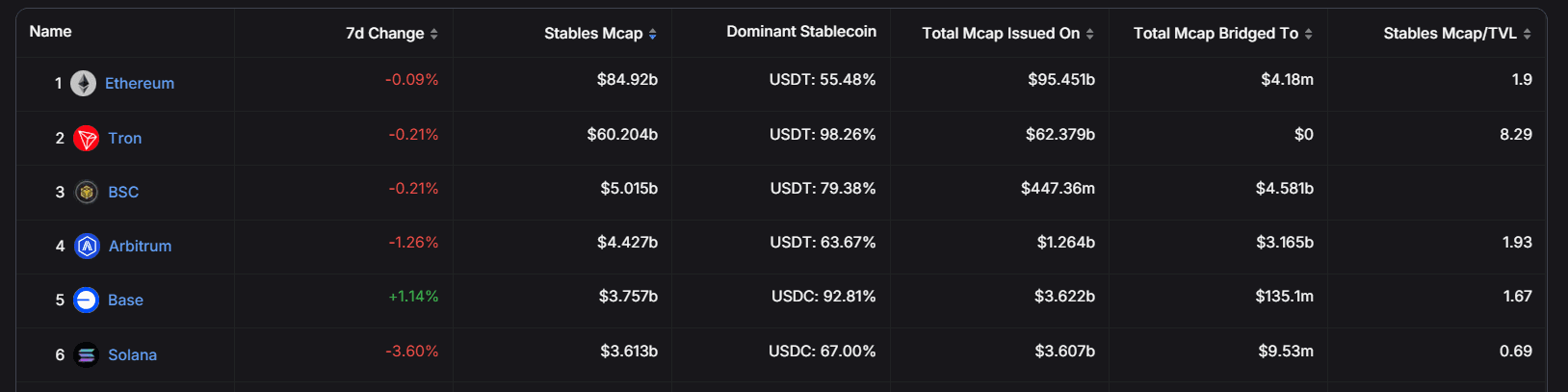The image size is (1568, 392).
Task: Sort using the Stables Mcap arrows
Action: (653, 34)
